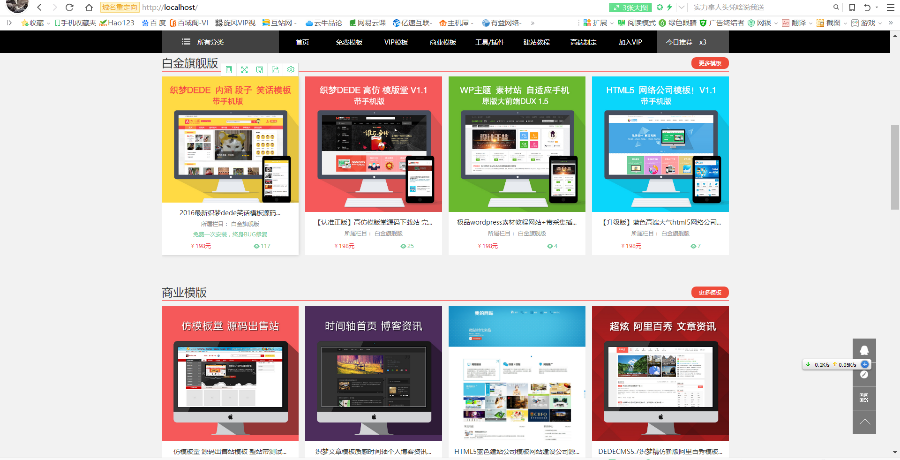Open the 加入VIP navigation item

pyautogui.click(x=630, y=42)
